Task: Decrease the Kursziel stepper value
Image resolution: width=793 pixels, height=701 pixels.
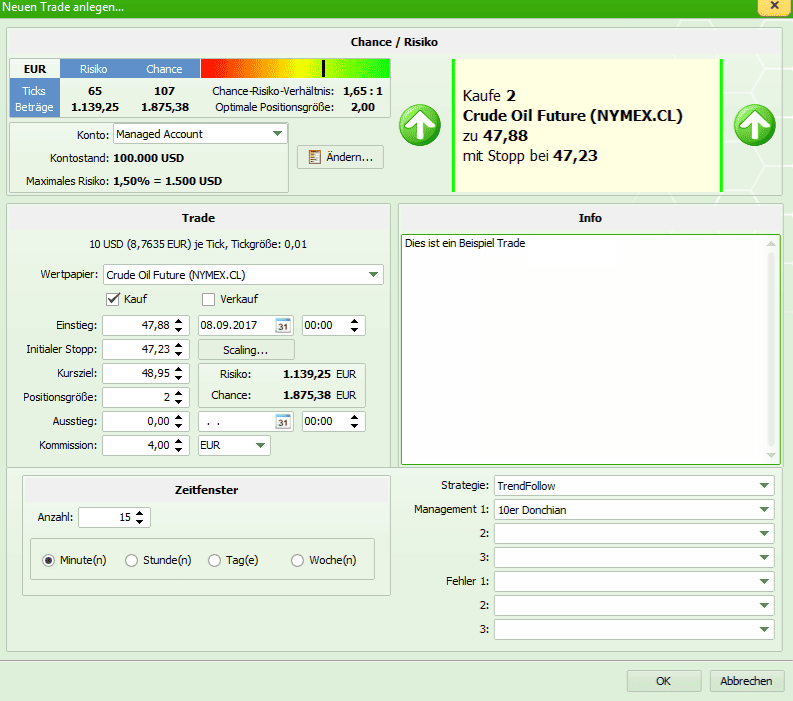Action: 179,378
